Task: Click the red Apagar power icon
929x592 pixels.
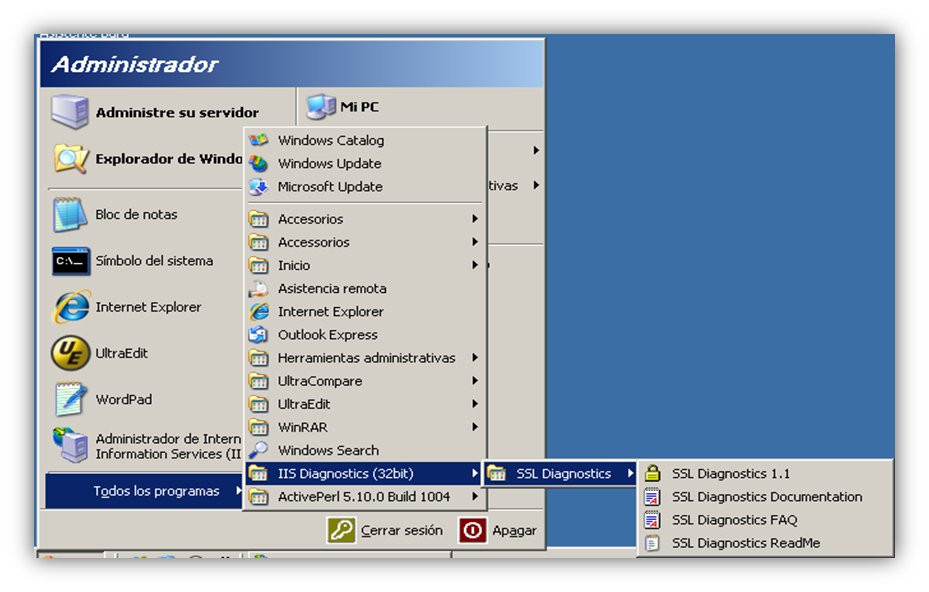Action: 472,530
